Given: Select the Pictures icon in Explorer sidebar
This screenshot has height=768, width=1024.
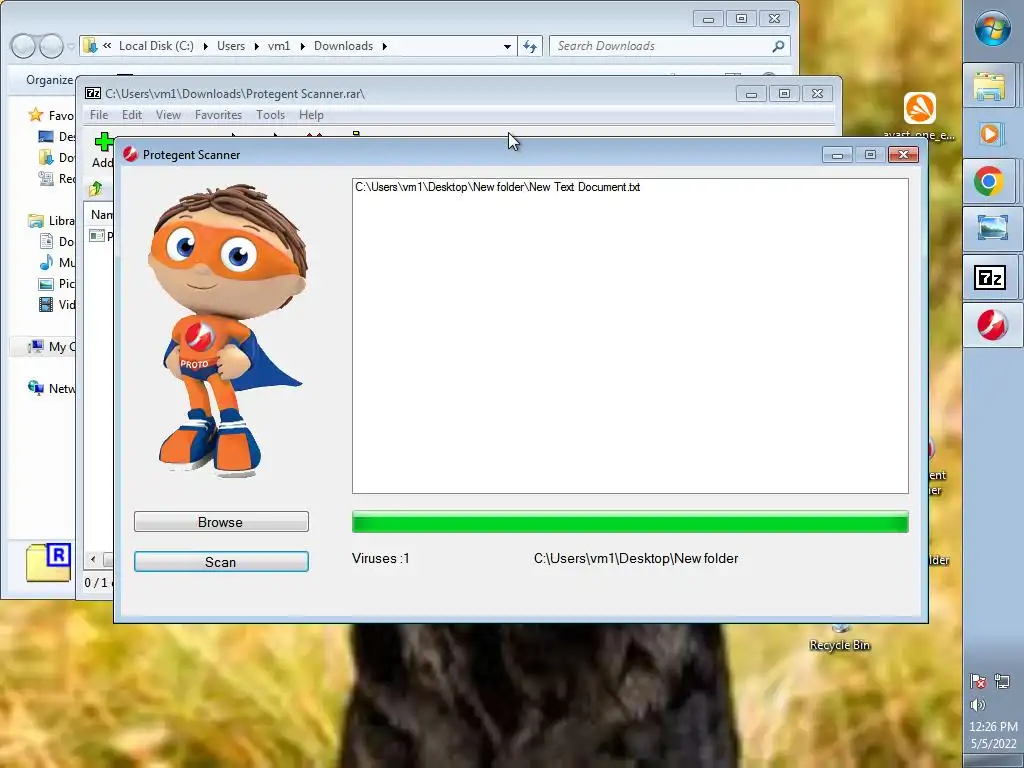Looking at the screenshot, I should [46, 283].
